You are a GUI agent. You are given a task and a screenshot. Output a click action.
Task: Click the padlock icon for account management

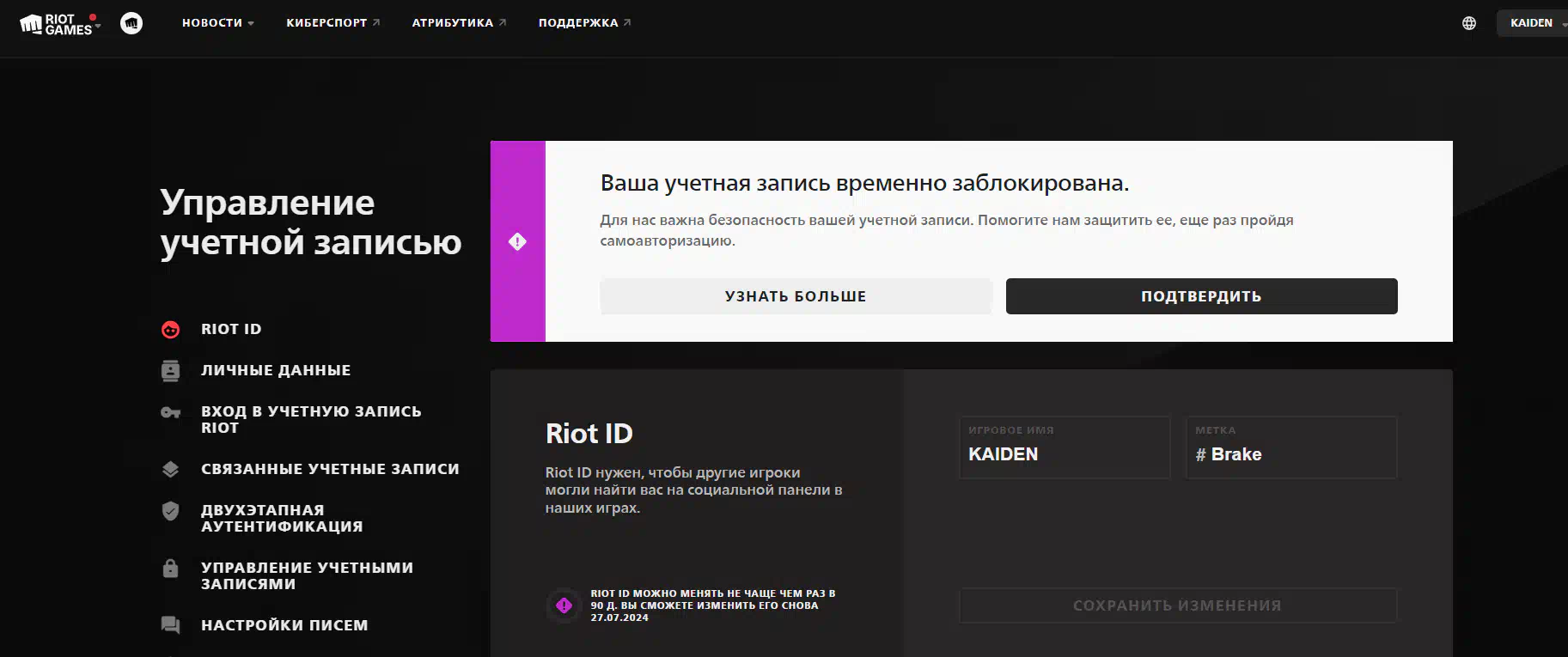(171, 569)
